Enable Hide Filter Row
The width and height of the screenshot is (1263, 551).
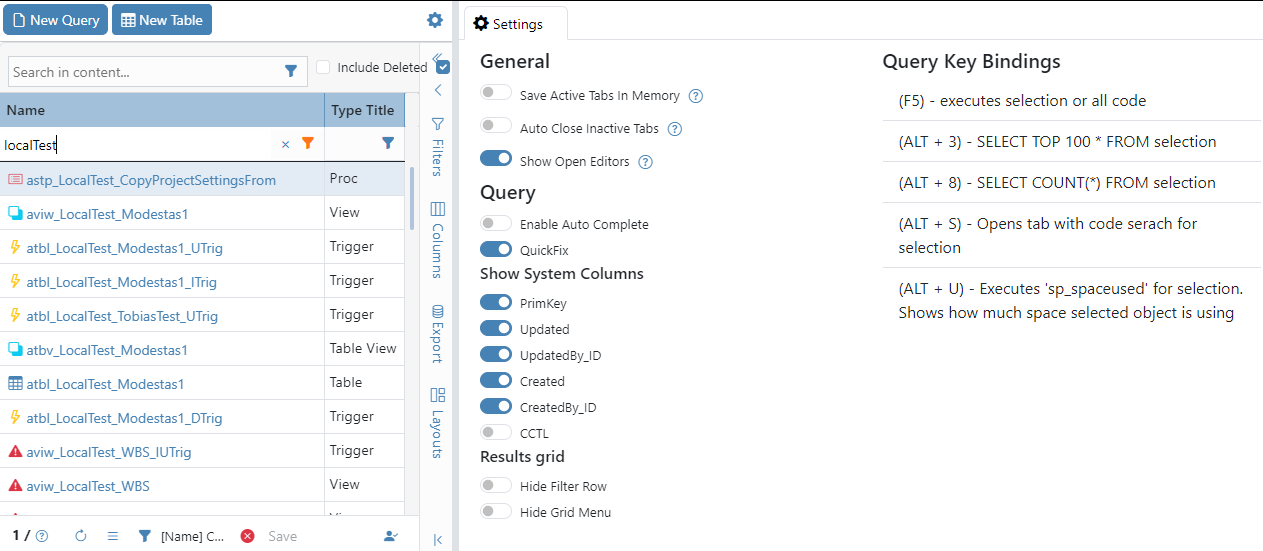(496, 485)
